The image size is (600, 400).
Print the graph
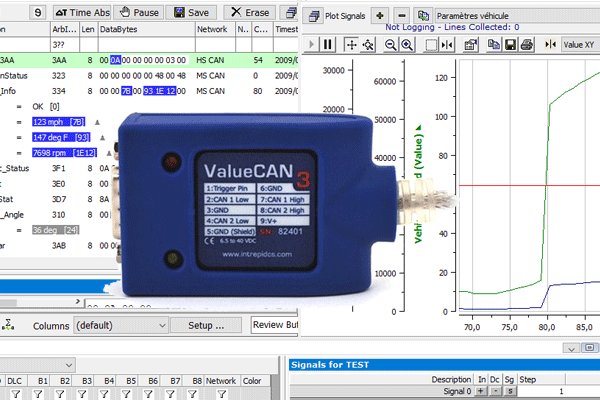click(527, 45)
